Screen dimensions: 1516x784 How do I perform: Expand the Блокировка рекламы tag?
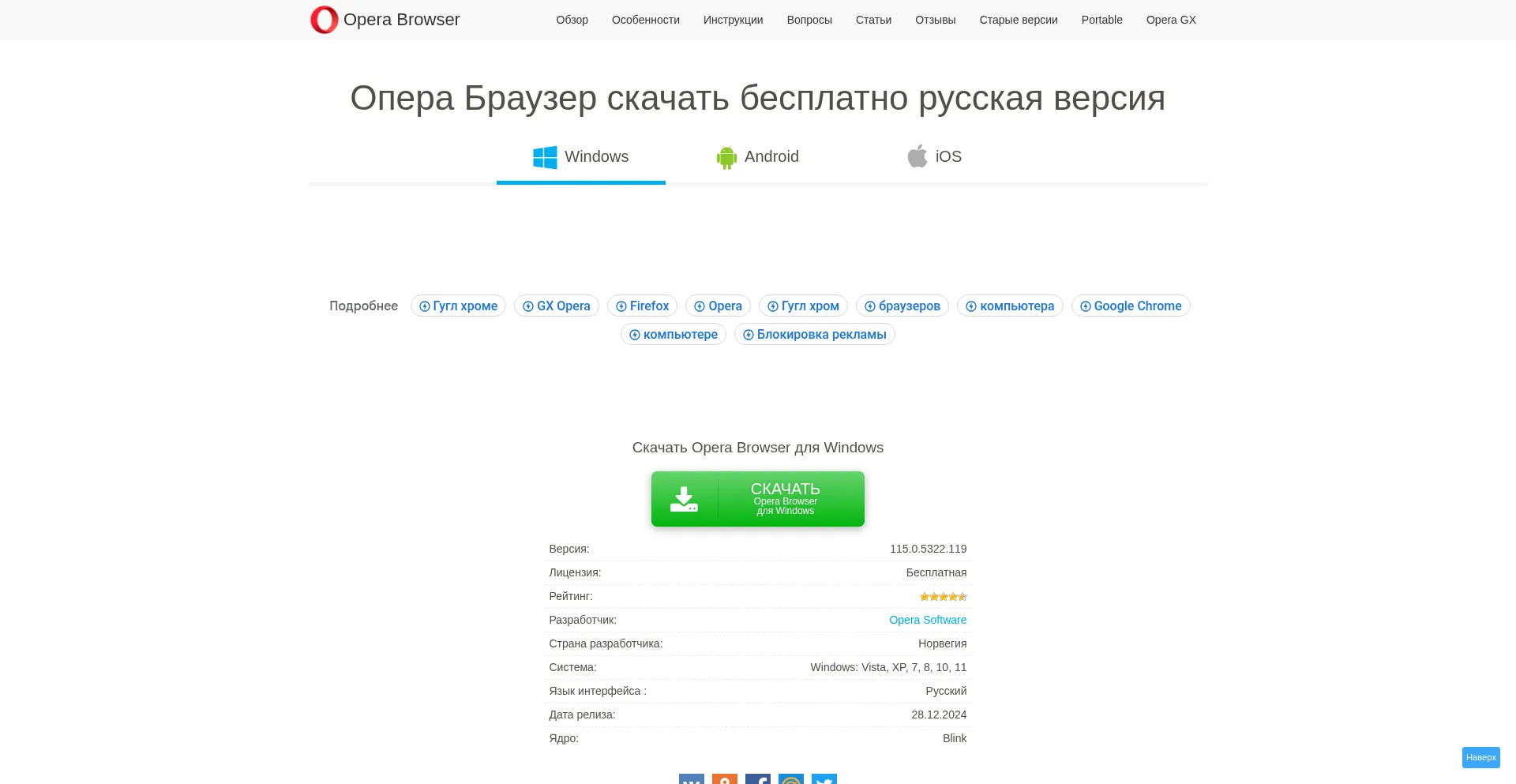[x=814, y=334]
